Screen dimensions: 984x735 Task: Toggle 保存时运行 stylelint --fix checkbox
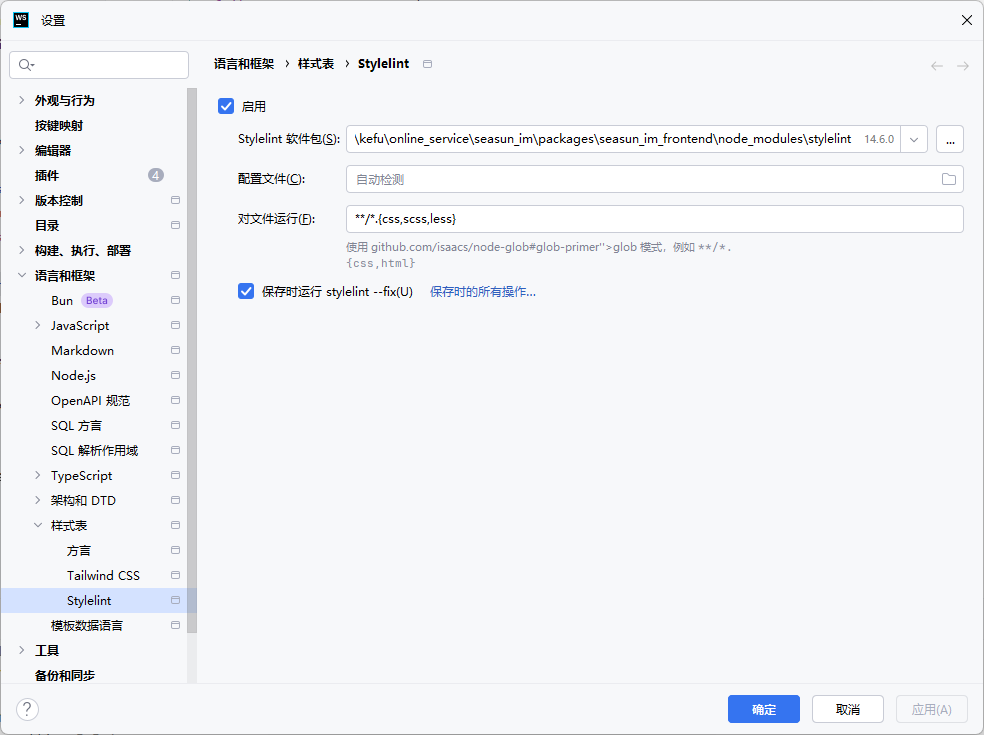pos(246,292)
